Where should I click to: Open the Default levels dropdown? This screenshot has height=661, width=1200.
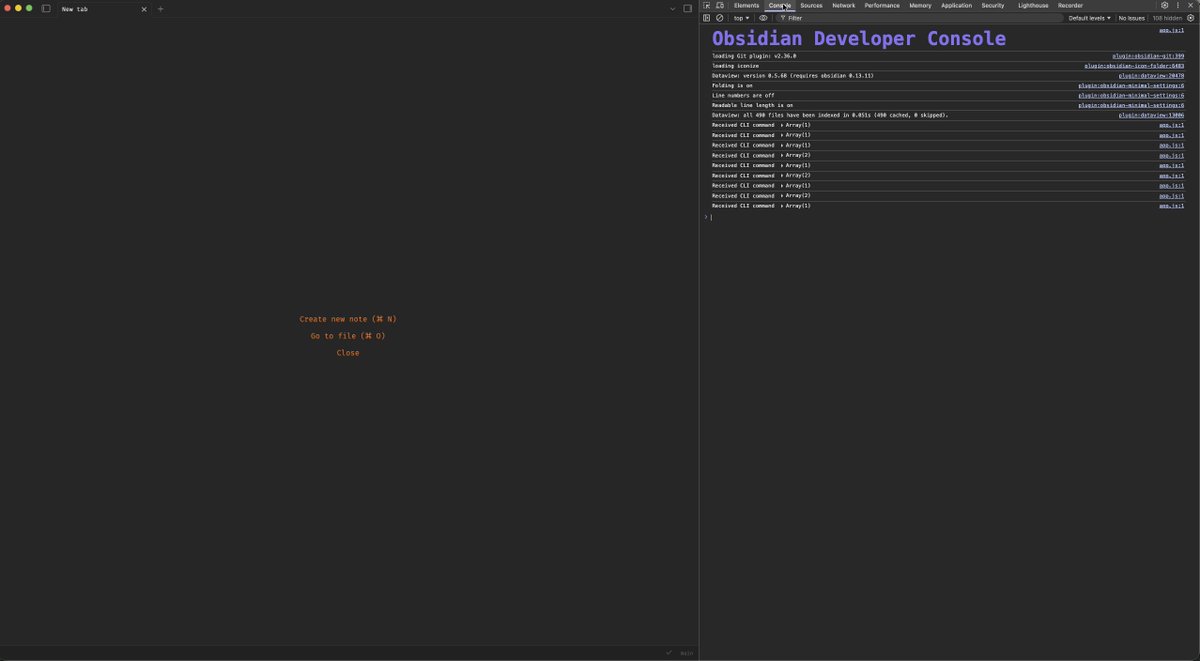[x=1089, y=18]
